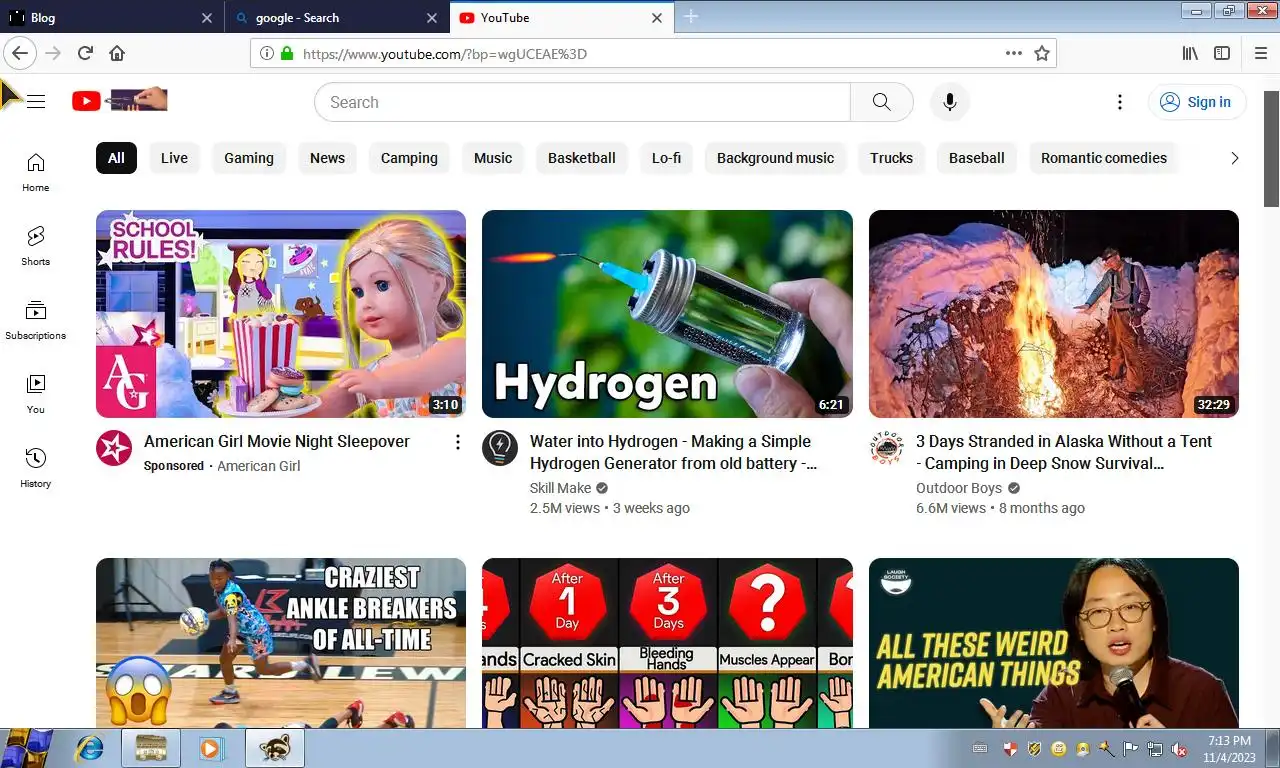
Task: Select the Gaming filter chip
Action: [249, 158]
